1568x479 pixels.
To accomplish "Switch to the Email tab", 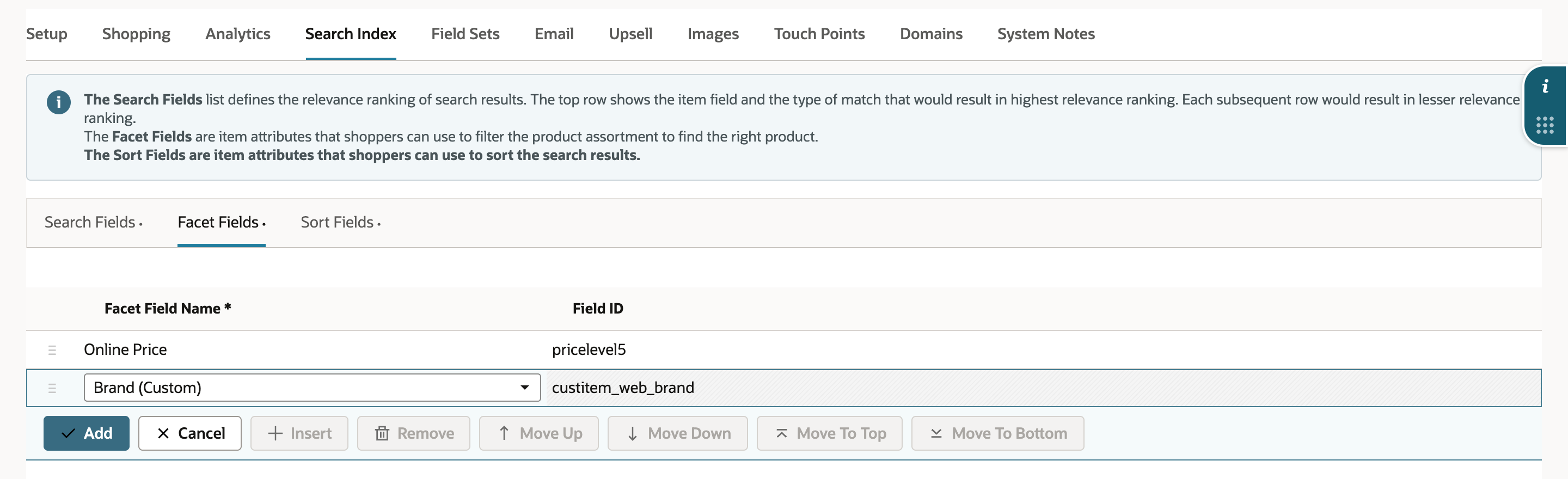I will 555,34.
